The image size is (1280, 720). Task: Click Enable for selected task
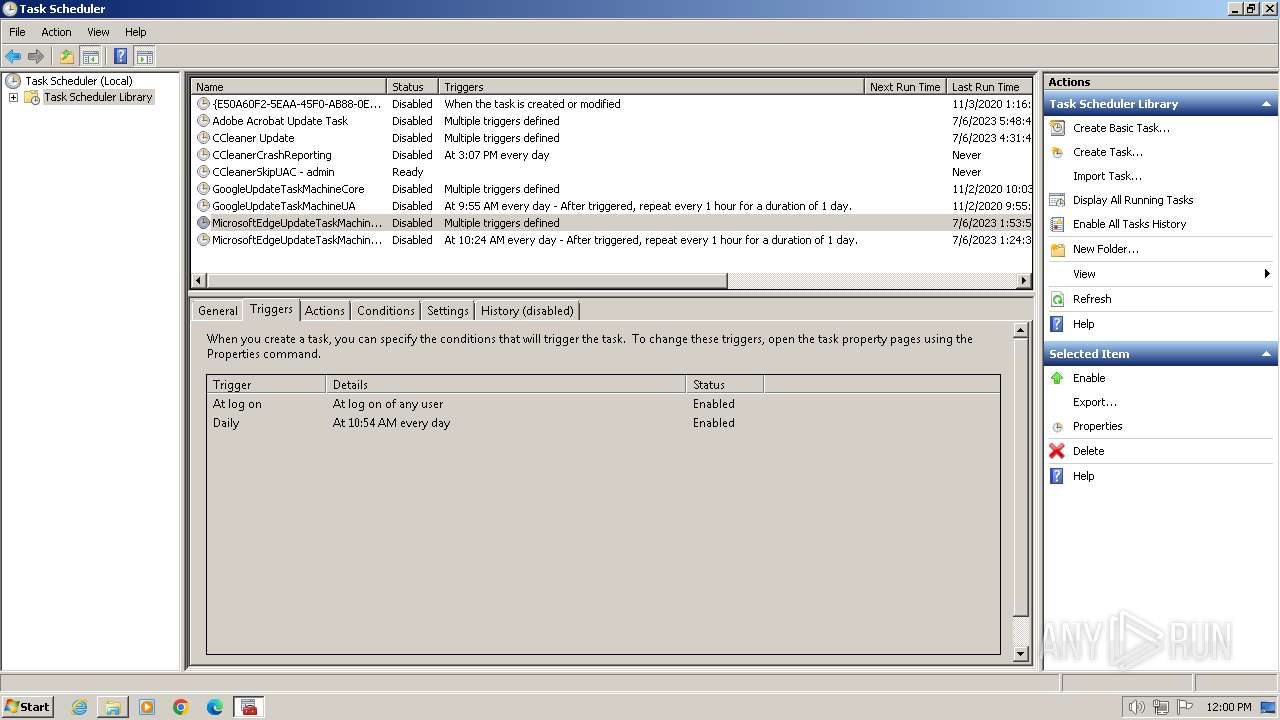(x=1089, y=378)
